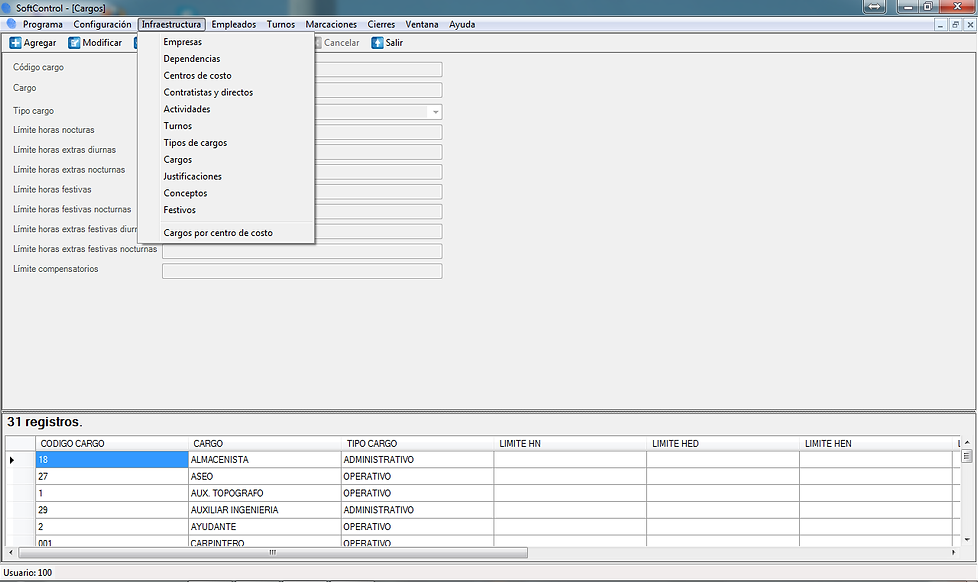Viewport: 980px width, 582px height.
Task: Click Cancelar in the toolbar
Action: [x=341, y=43]
